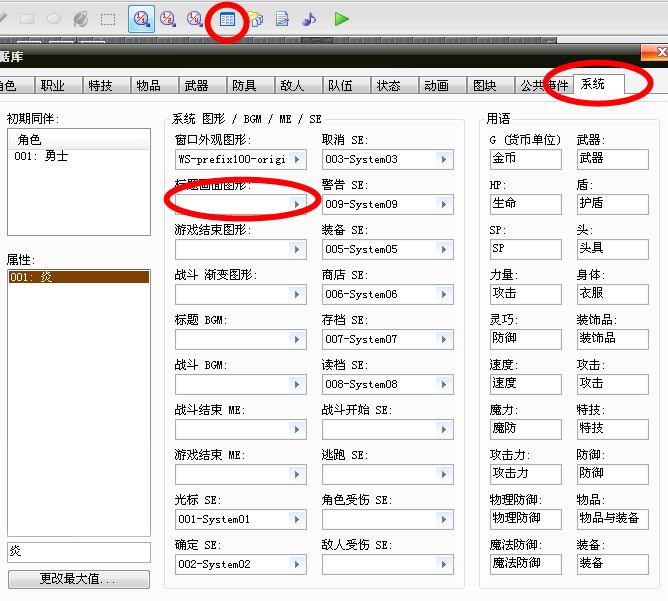Viewport: 668px width, 601px height.
Task: Switch to the 队伍 tab
Action: click(x=346, y=85)
